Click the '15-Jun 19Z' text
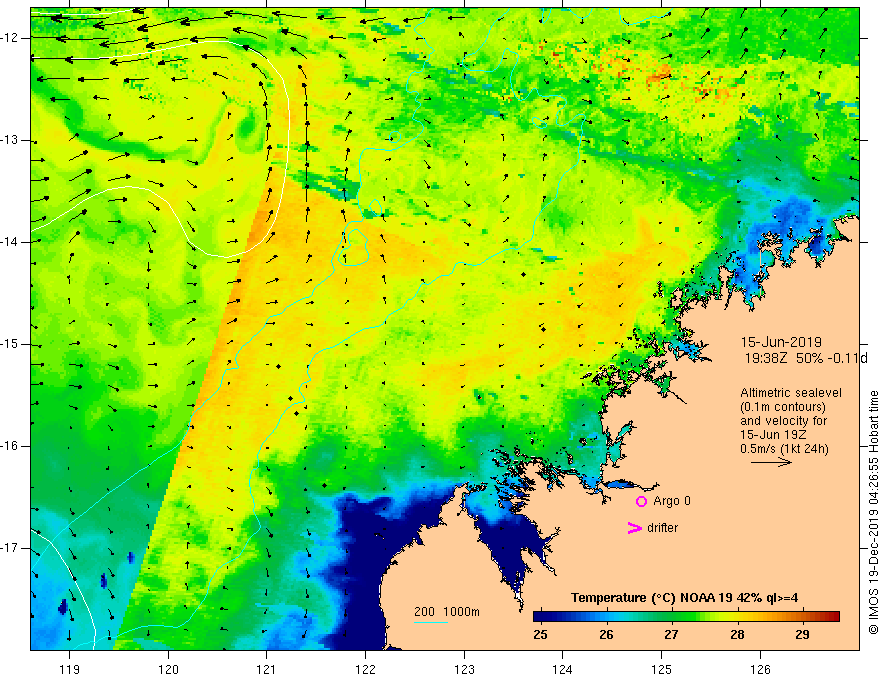Screen dimensions: 880x680 (772, 435)
